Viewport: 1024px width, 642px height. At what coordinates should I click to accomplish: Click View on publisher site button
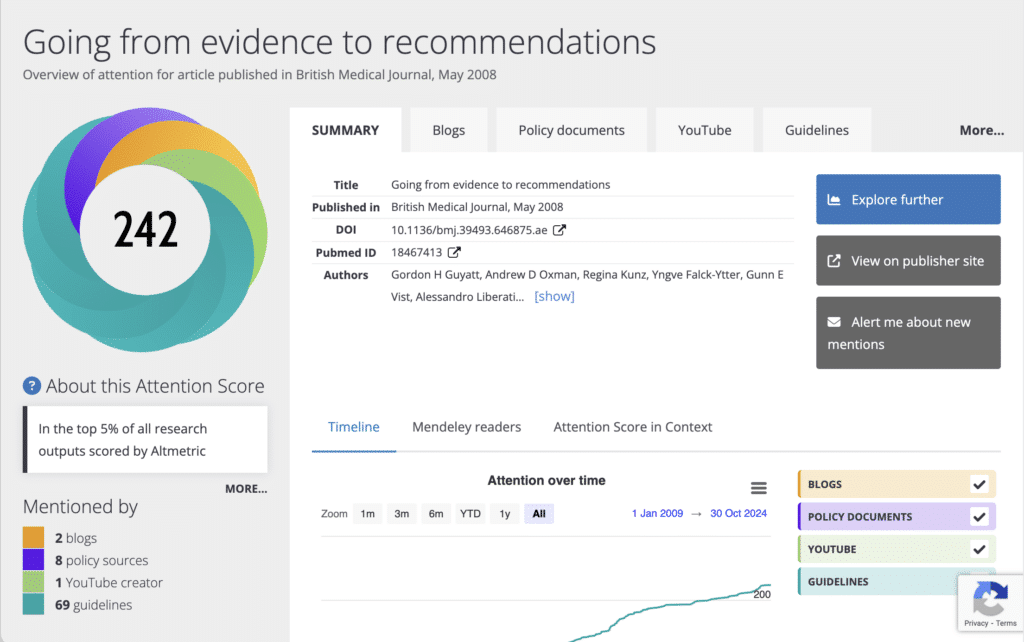coord(908,261)
